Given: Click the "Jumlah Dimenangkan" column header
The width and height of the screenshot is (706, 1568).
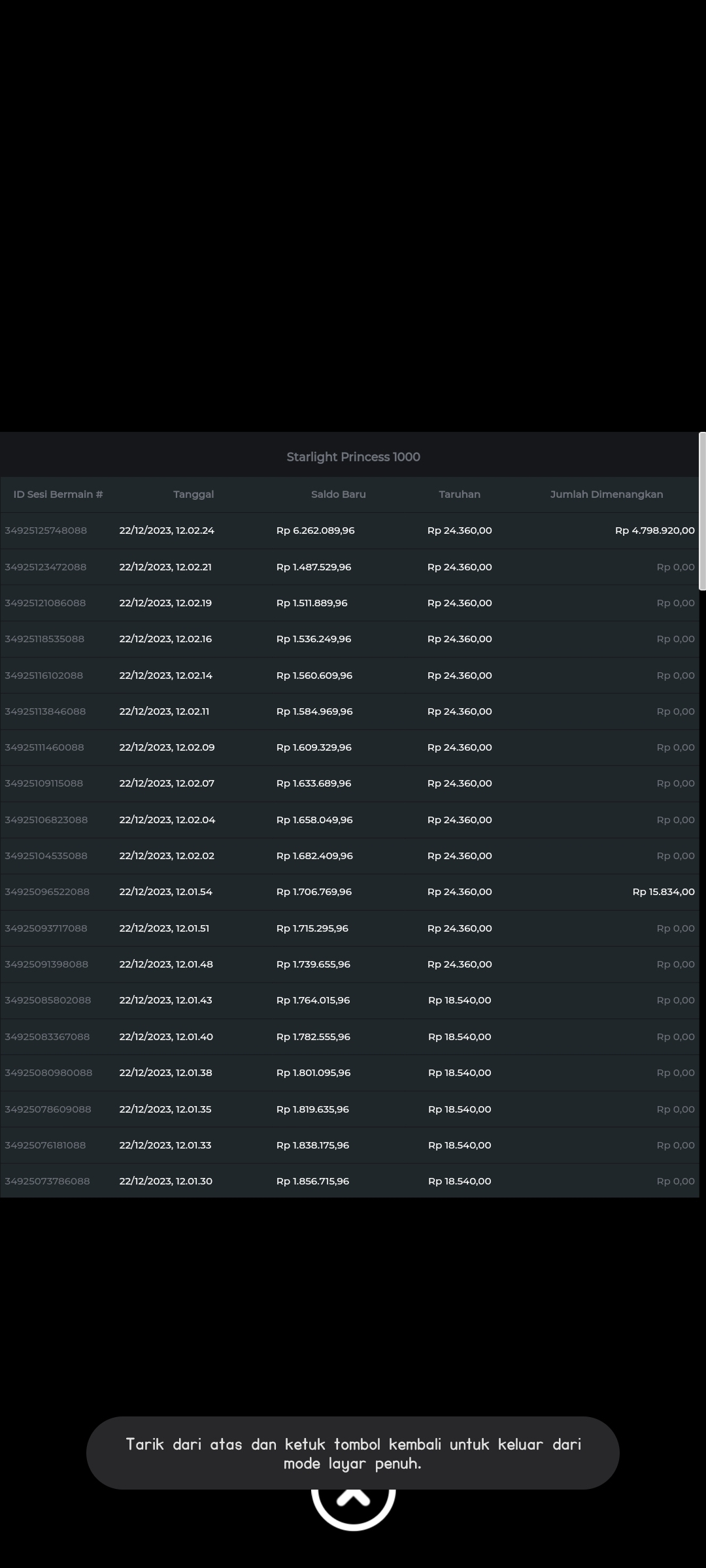Looking at the screenshot, I should [606, 495].
